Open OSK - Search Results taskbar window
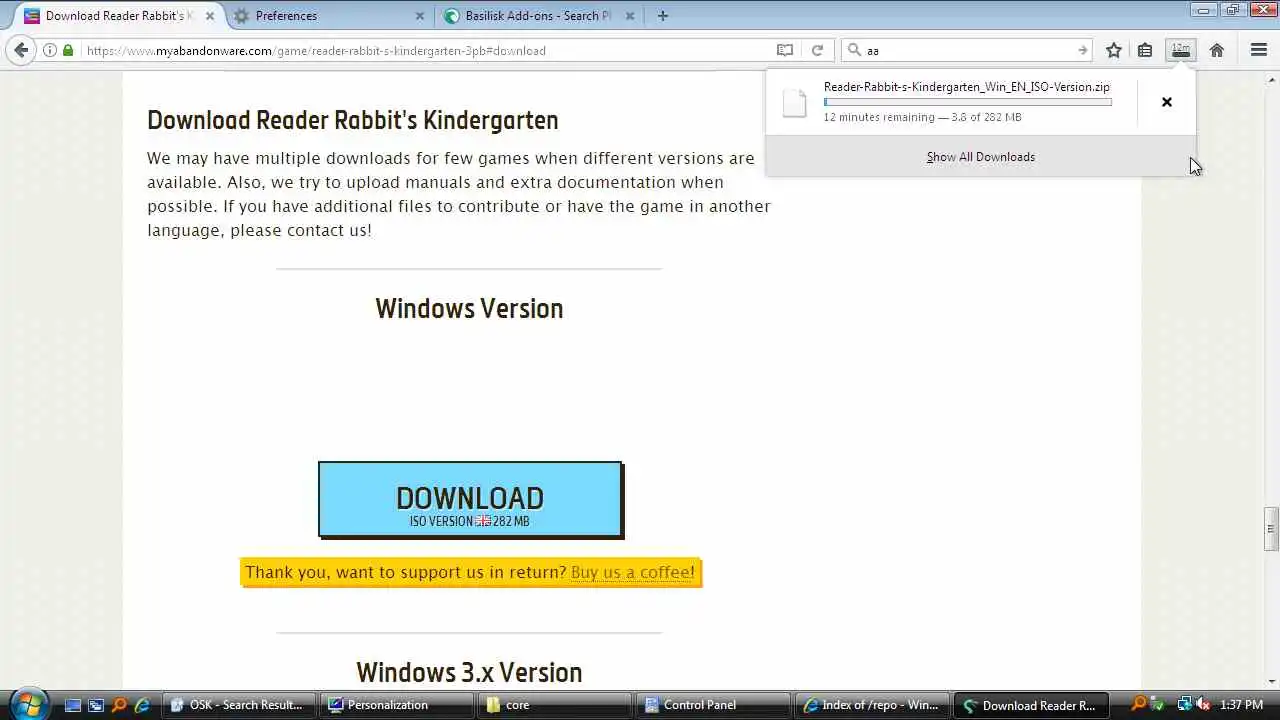Screen dimensions: 1280x720 click(x=238, y=705)
